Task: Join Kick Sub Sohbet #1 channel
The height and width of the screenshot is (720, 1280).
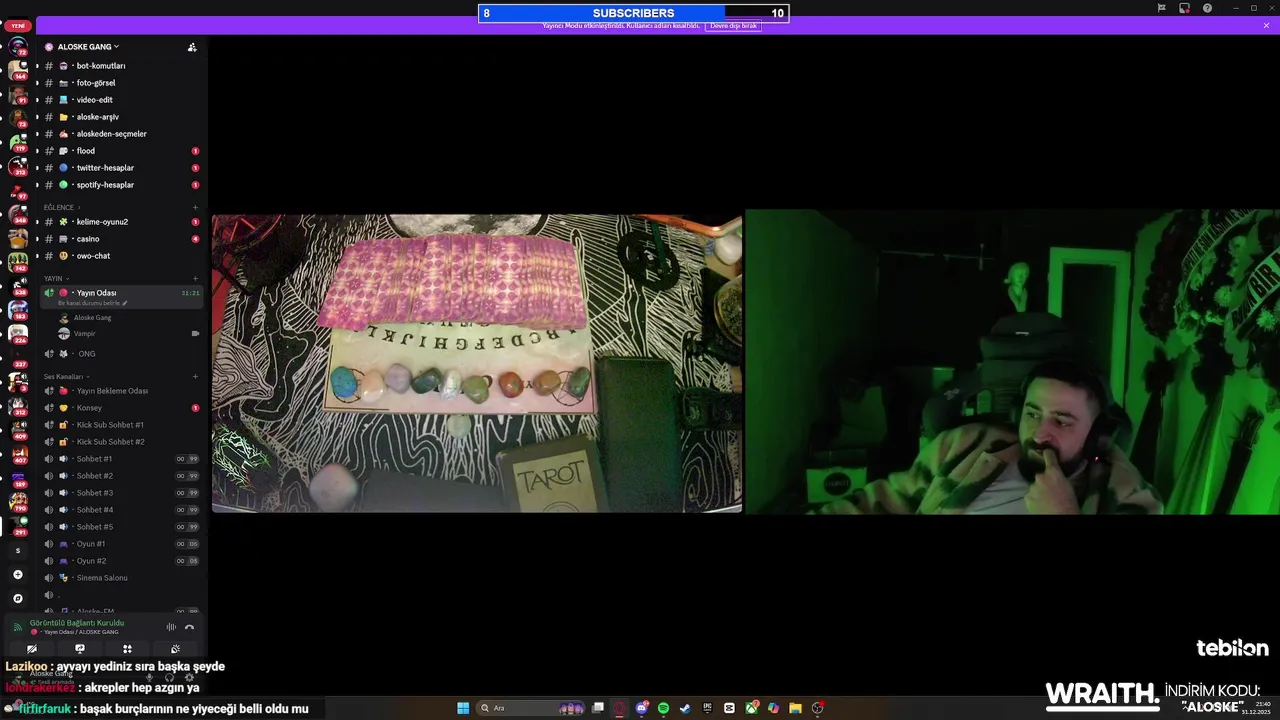Action: (122, 425)
